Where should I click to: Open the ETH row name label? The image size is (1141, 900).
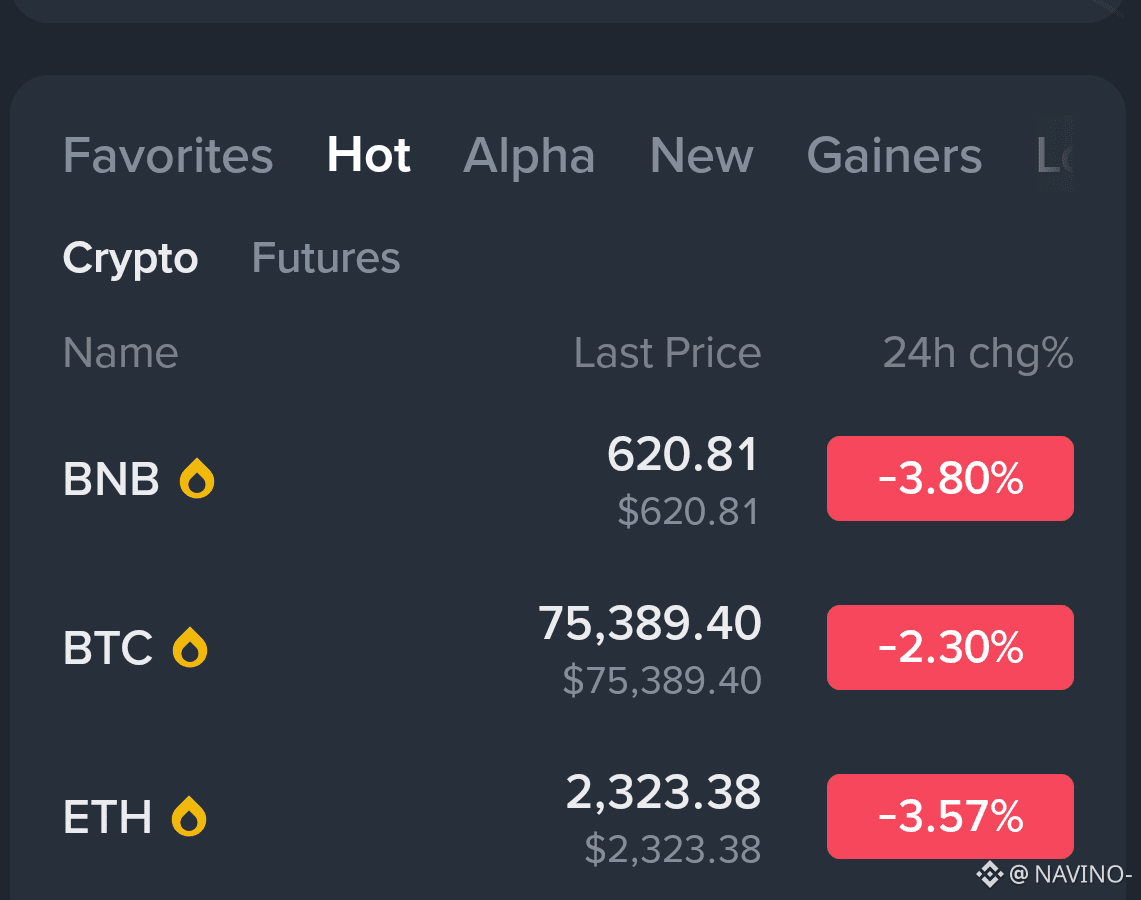pyautogui.click(x=108, y=816)
